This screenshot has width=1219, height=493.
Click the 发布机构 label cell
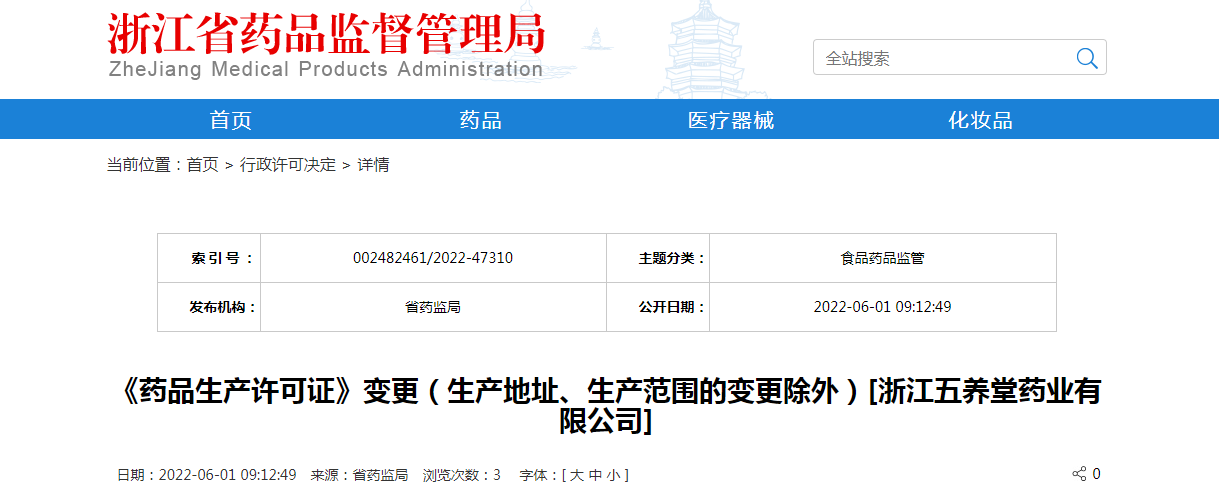209,307
